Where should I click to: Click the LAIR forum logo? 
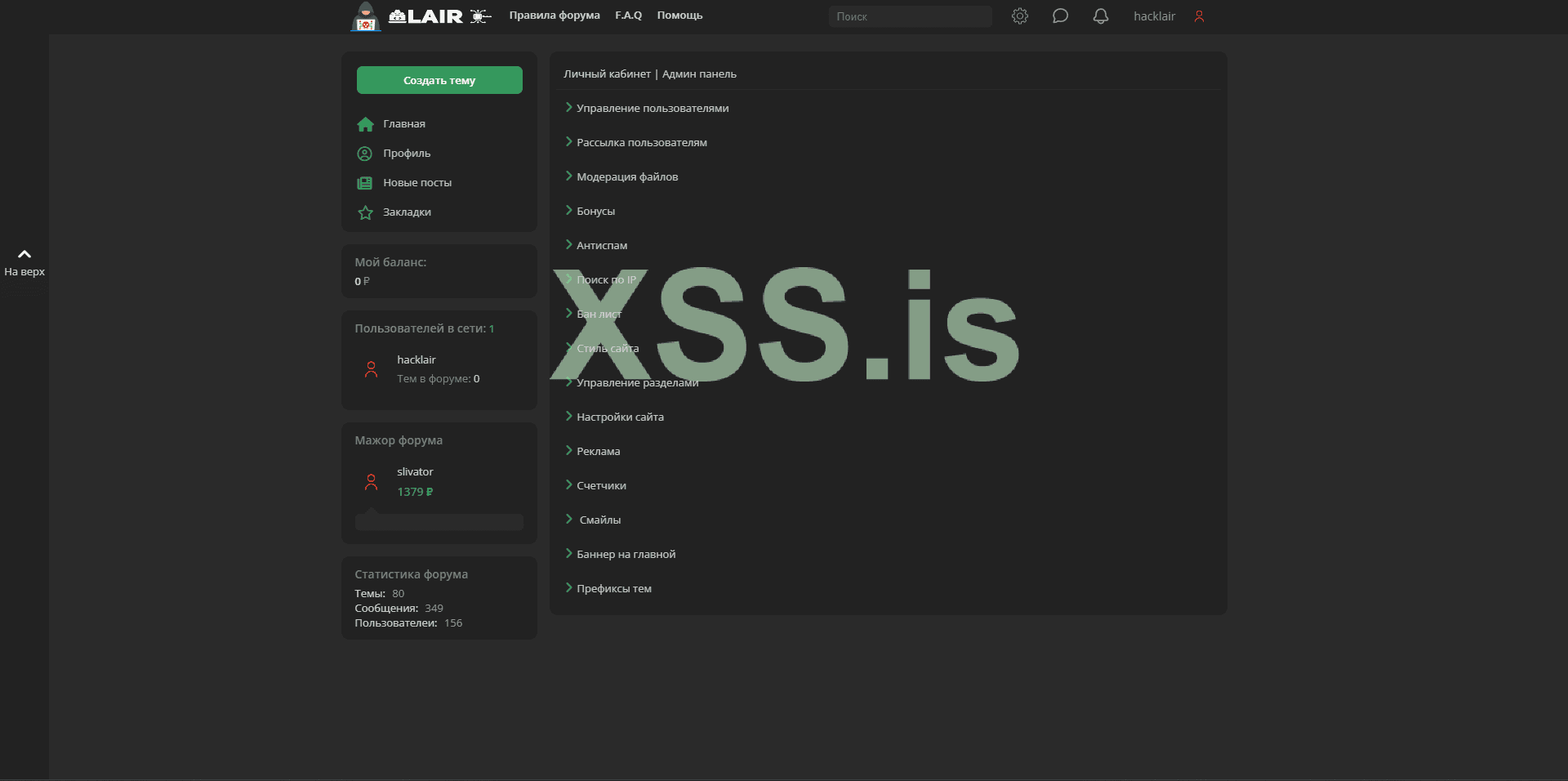[425, 16]
